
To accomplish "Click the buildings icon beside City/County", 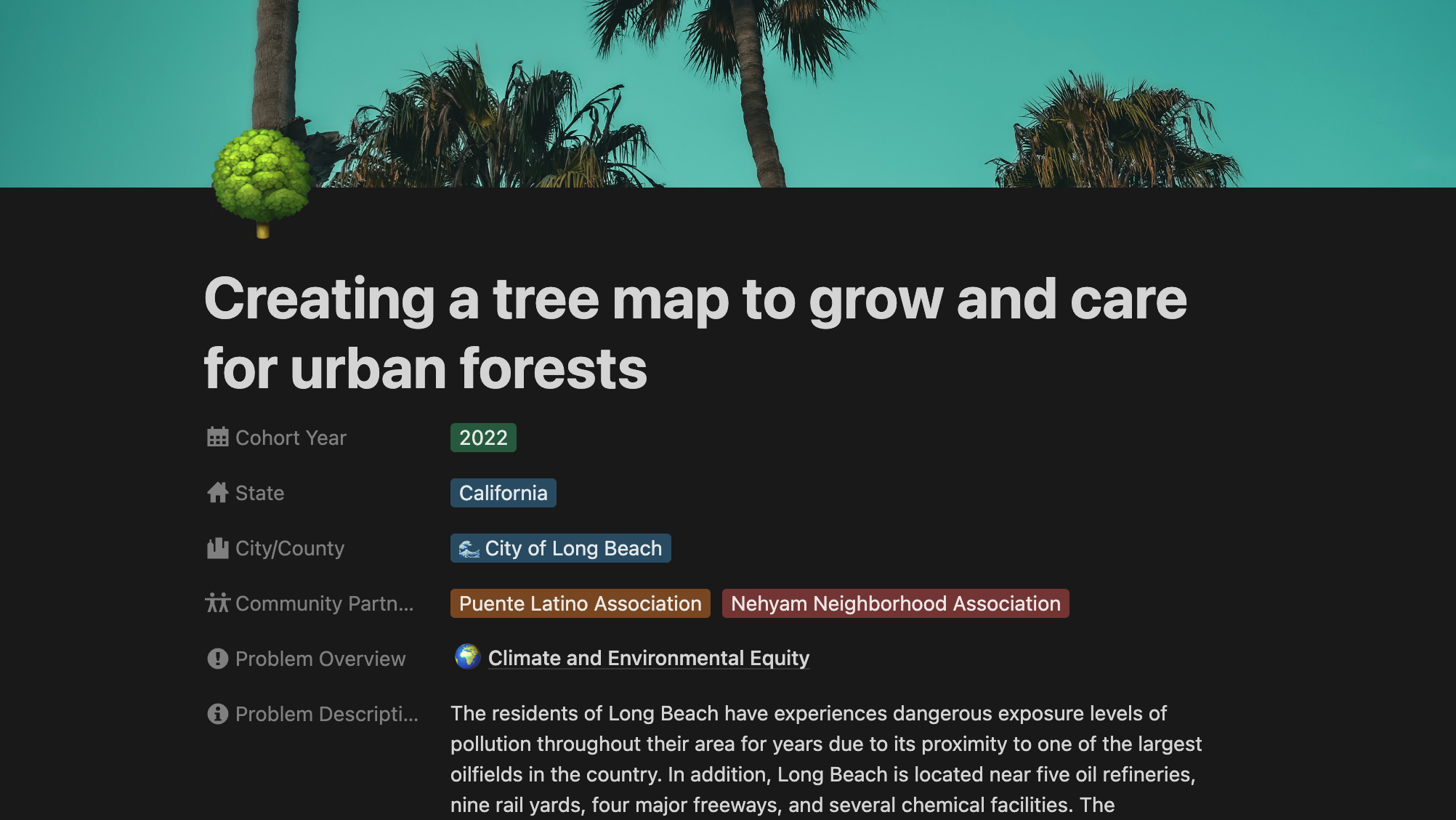I will point(217,547).
